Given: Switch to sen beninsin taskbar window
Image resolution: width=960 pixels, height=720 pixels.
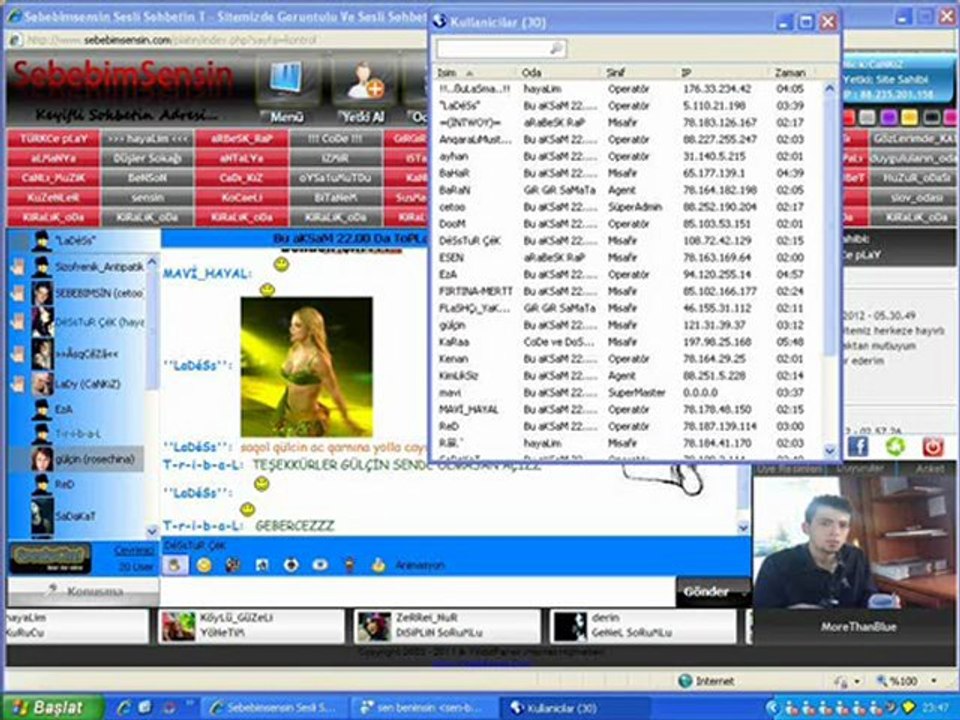Looking at the screenshot, I should [x=423, y=708].
